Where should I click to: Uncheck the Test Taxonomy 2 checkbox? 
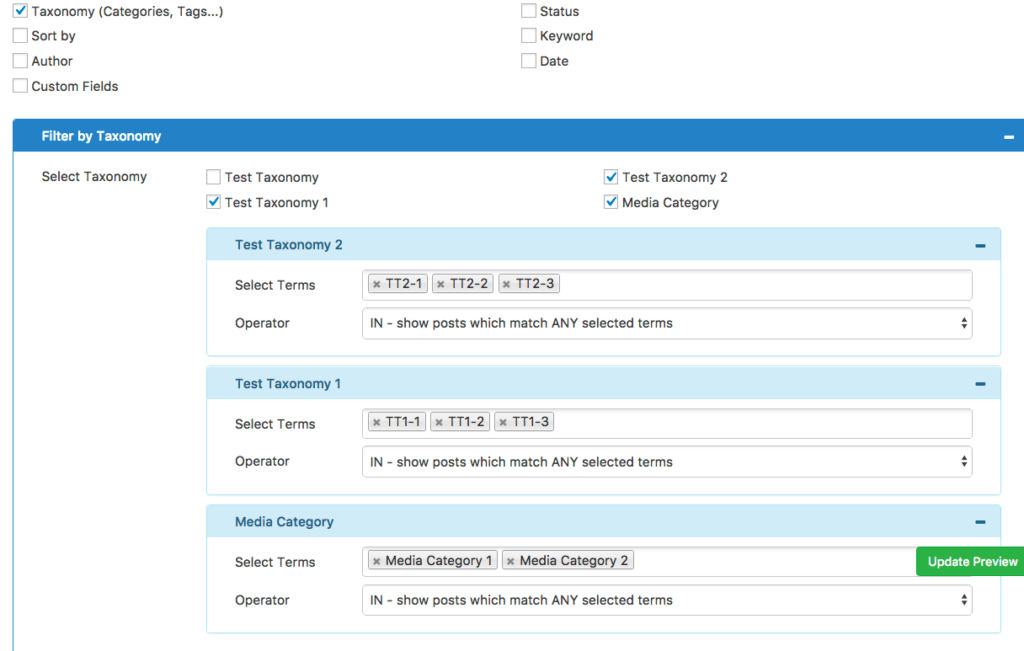pos(611,177)
